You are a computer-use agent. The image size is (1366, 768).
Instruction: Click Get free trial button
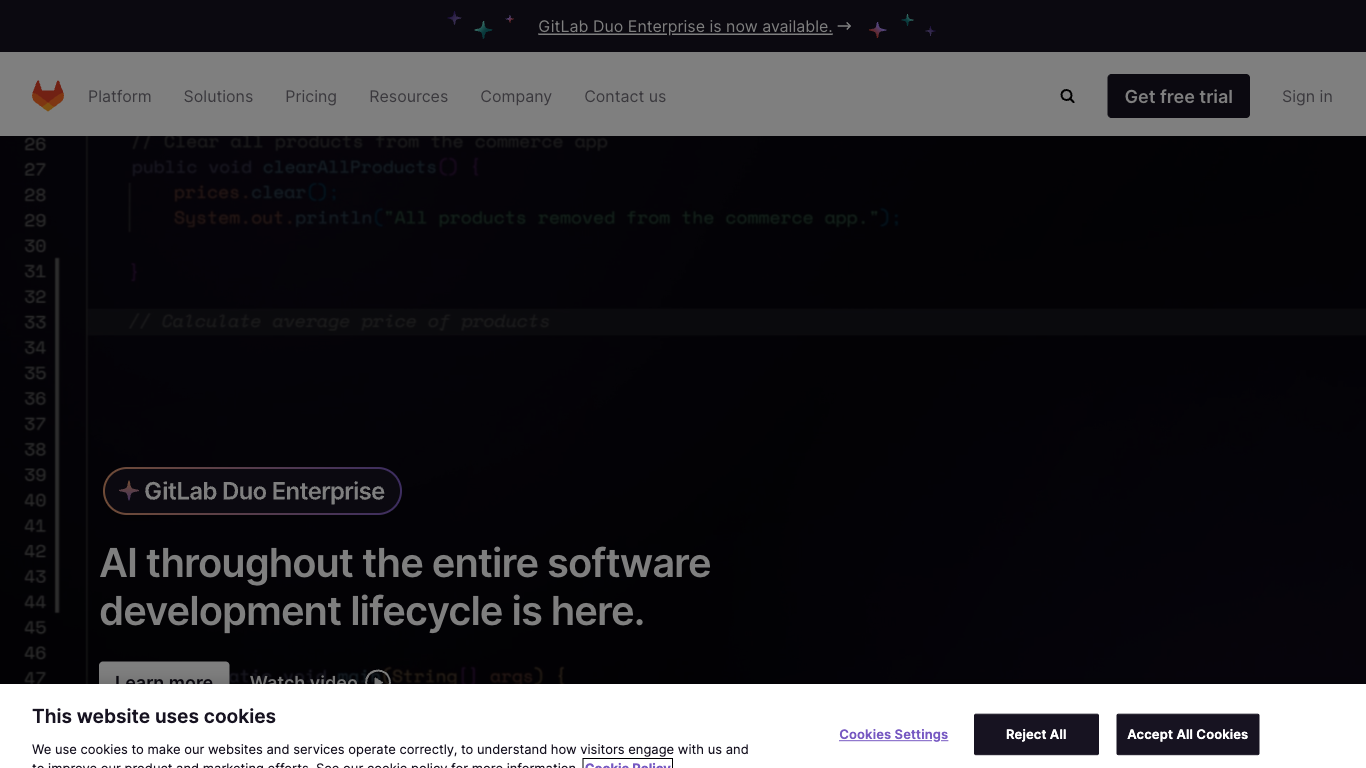pyautogui.click(x=1178, y=96)
